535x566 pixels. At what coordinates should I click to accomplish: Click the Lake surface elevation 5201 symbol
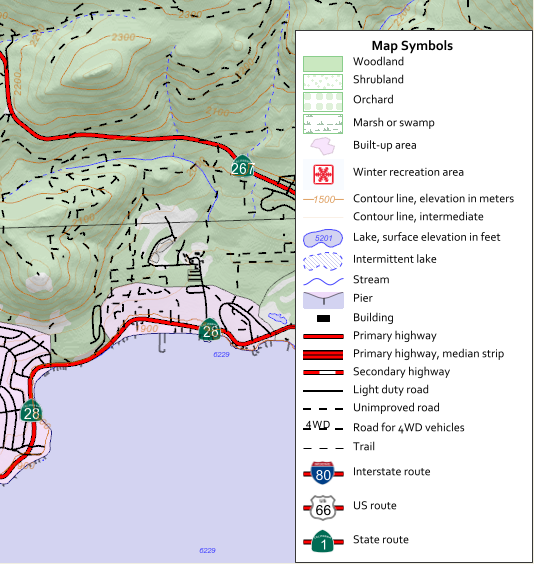323,238
